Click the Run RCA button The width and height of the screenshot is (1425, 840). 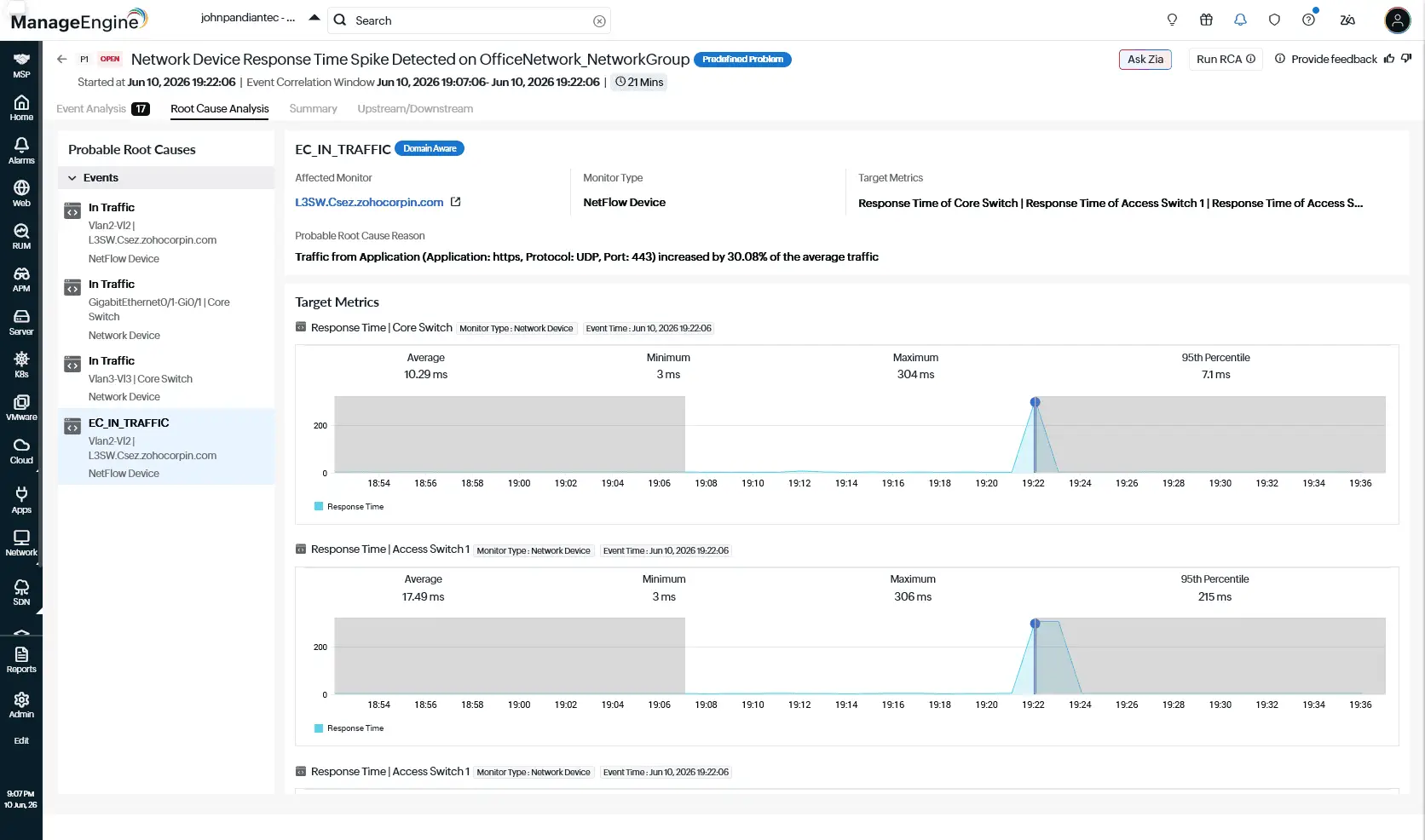[x=1226, y=59]
